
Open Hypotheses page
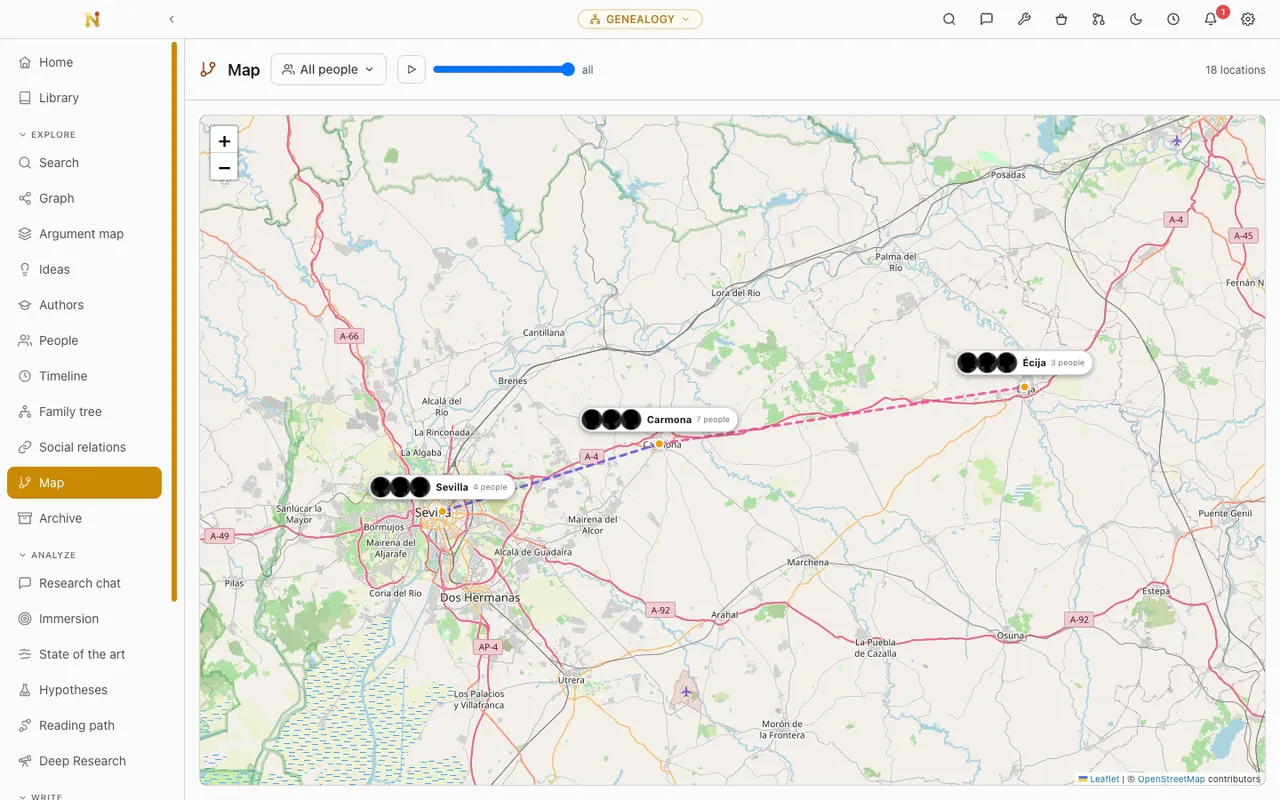(84, 690)
